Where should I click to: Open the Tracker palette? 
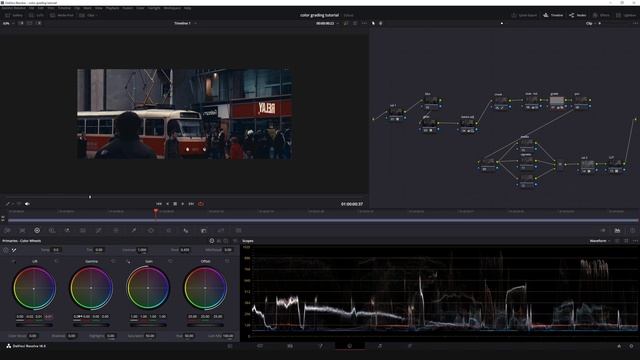[169, 231]
